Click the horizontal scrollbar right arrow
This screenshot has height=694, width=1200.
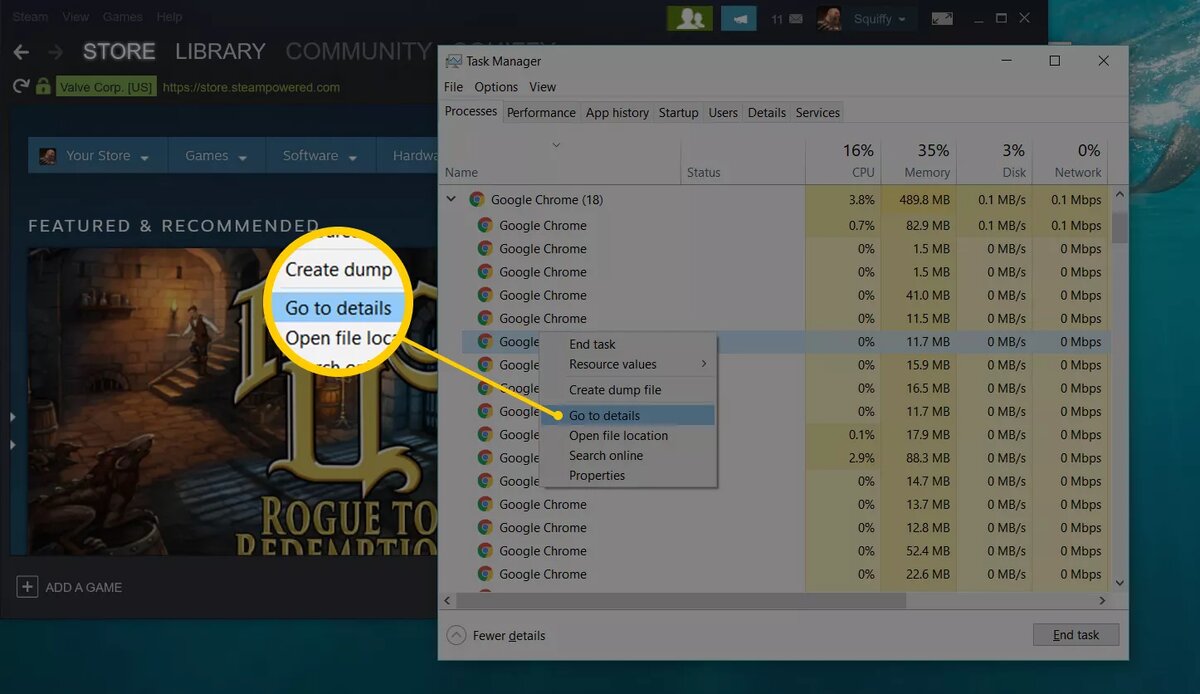(x=1103, y=601)
